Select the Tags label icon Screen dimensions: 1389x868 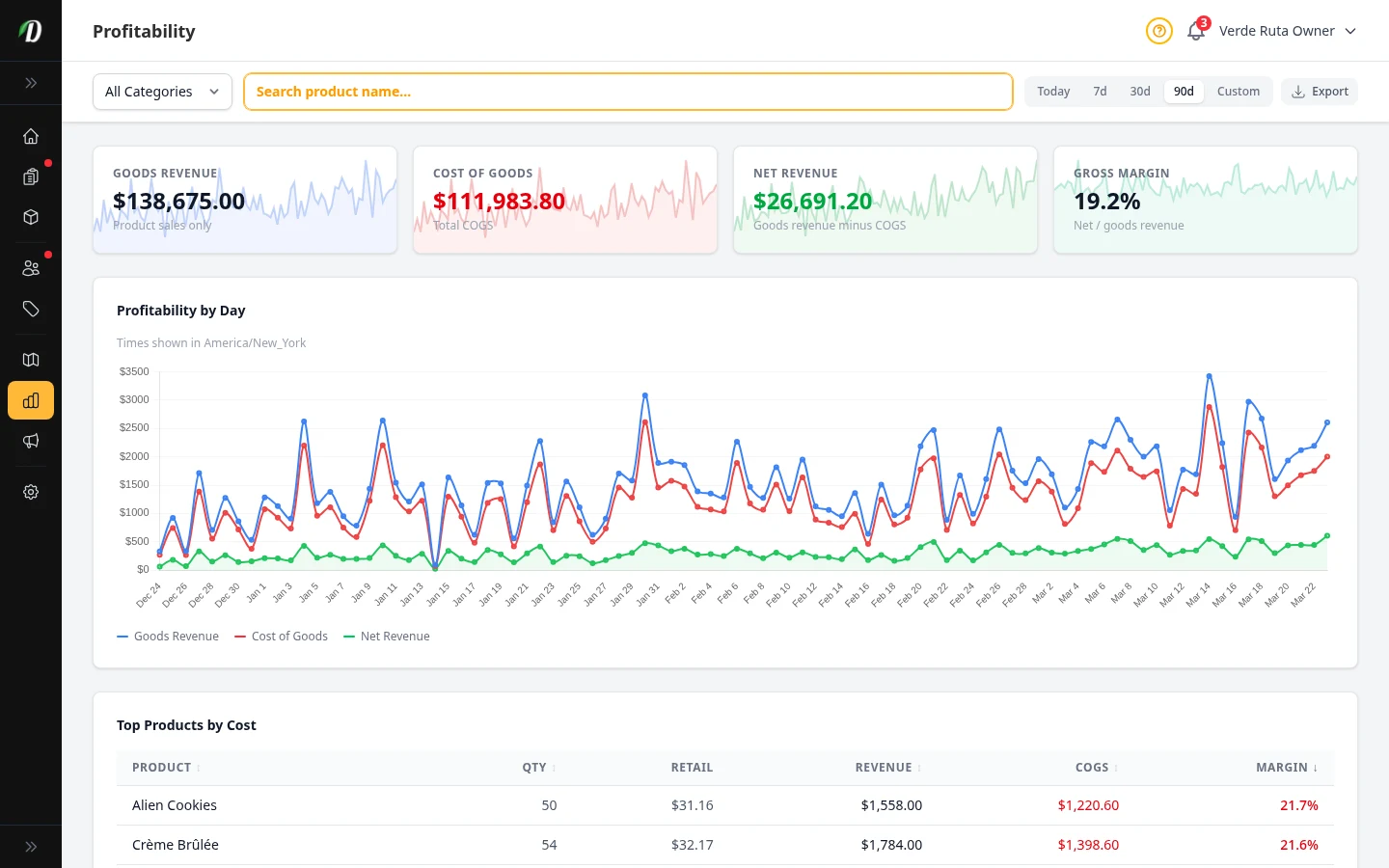31,310
